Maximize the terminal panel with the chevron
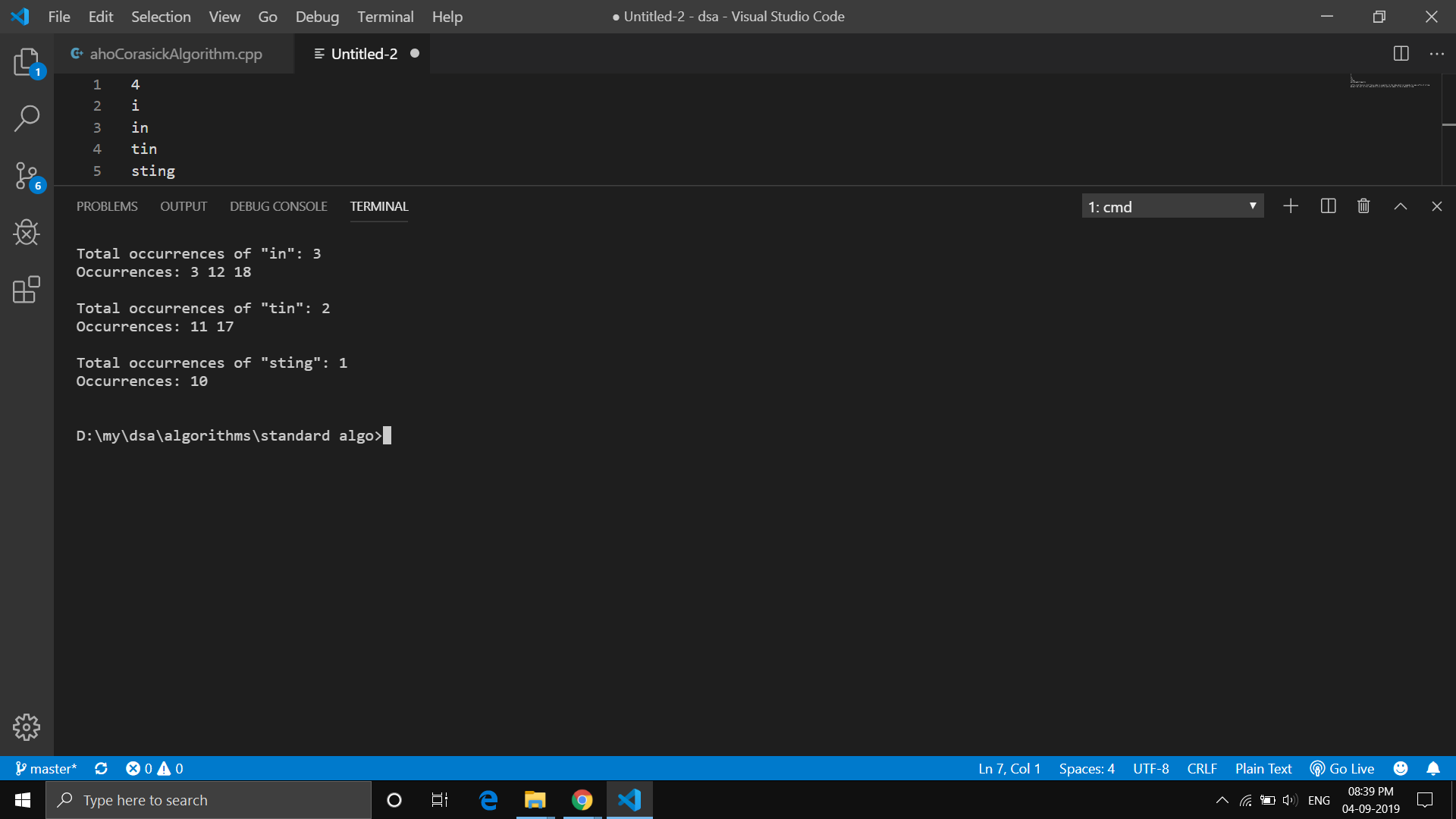This screenshot has height=819, width=1456. pyautogui.click(x=1400, y=206)
